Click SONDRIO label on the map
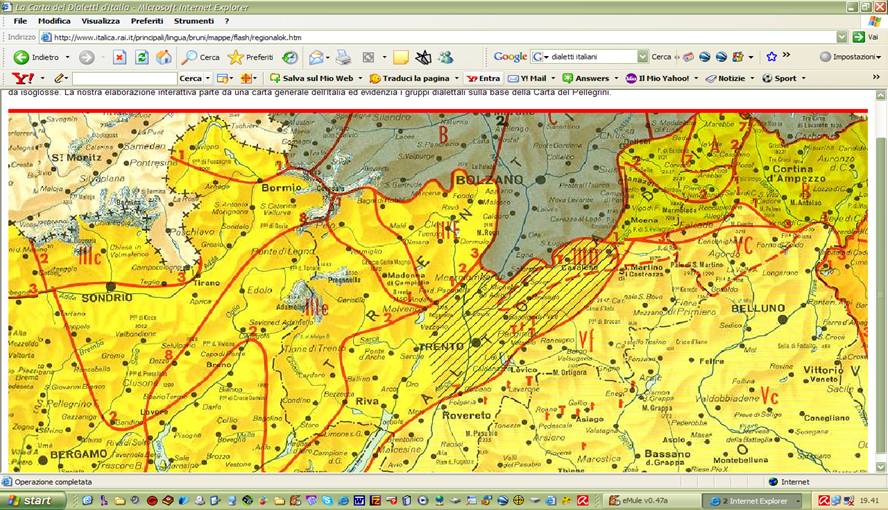The height and width of the screenshot is (510, 888). coord(106,298)
